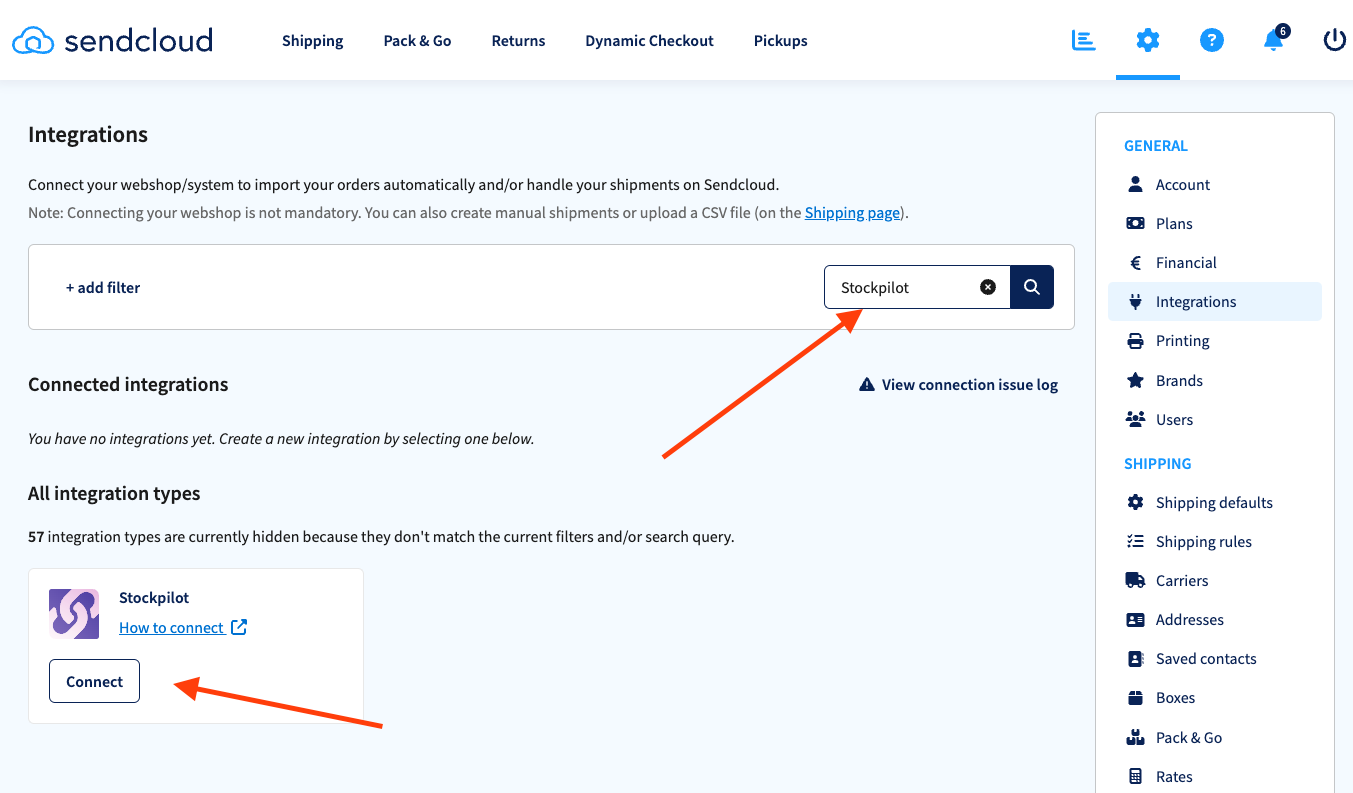Open the notifications bell icon
1353x793 pixels.
pos(1273,40)
